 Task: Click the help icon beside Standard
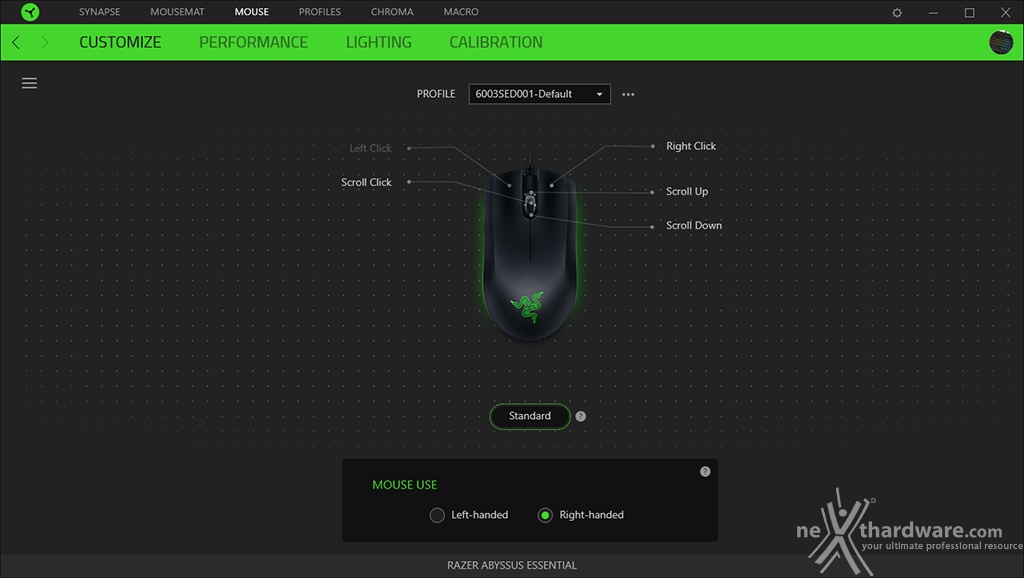(581, 416)
